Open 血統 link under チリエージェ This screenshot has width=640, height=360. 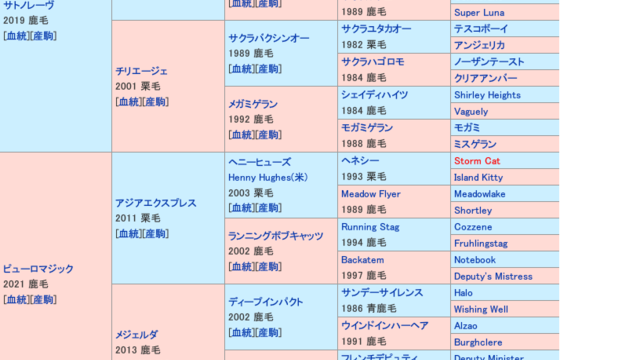click(129, 102)
